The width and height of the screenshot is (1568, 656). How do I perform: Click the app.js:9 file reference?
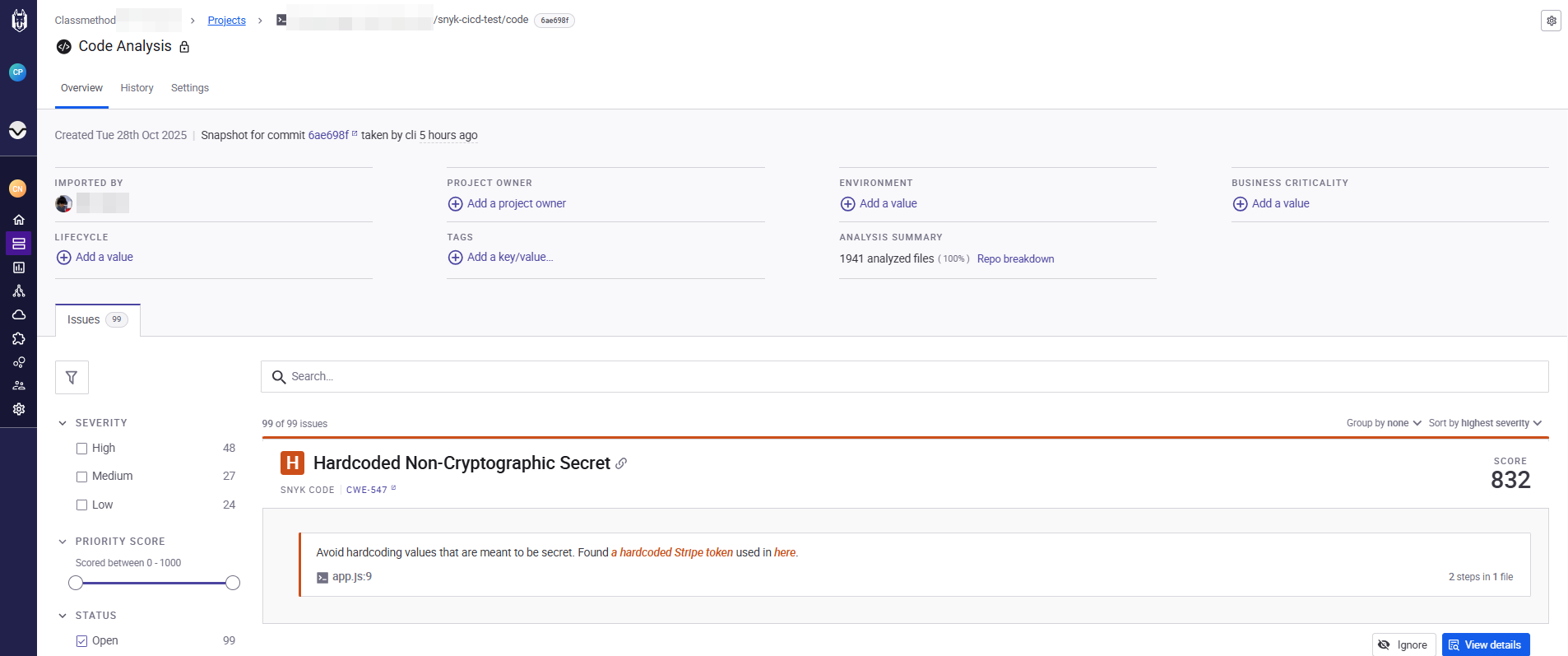[352, 577]
